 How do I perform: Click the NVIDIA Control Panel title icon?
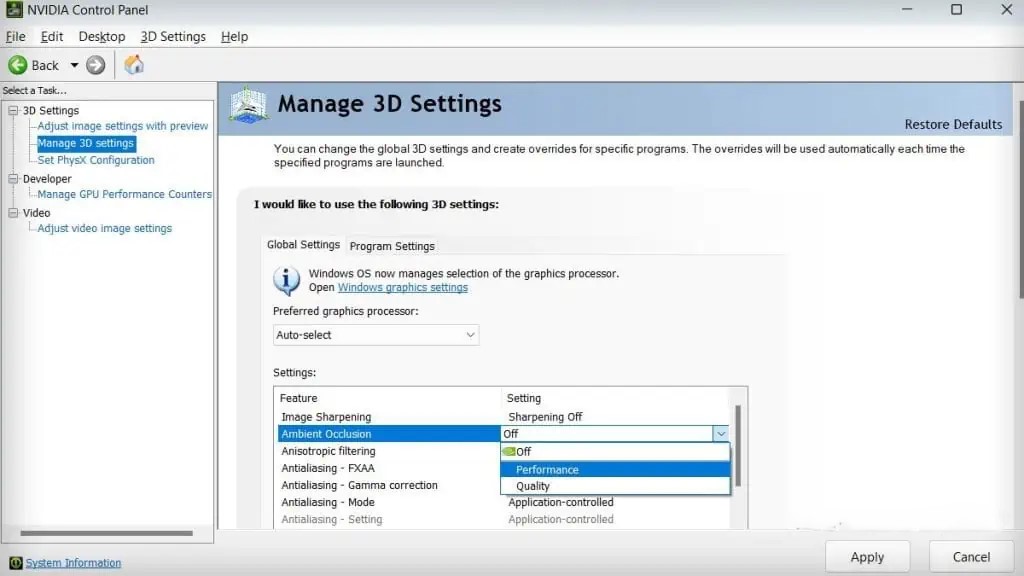(14, 10)
